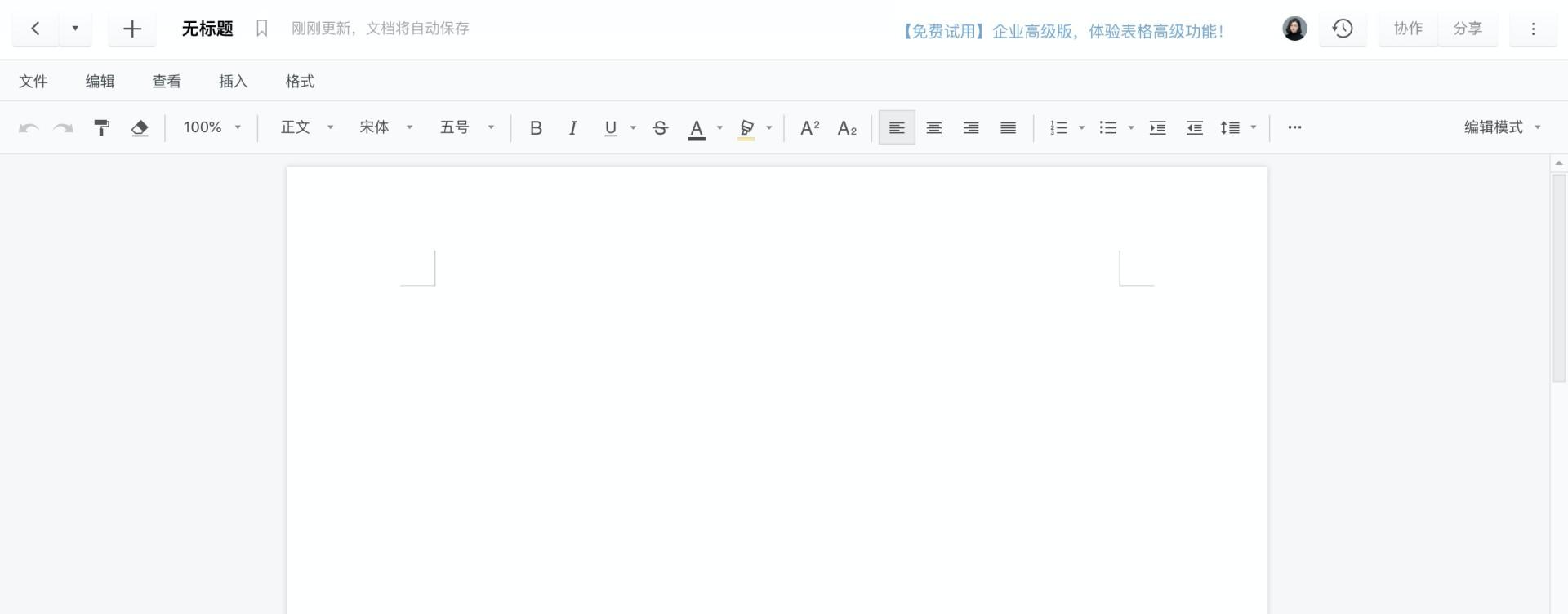The image size is (1568, 614).
Task: Clear formatting with the eraser icon
Action: [140, 127]
